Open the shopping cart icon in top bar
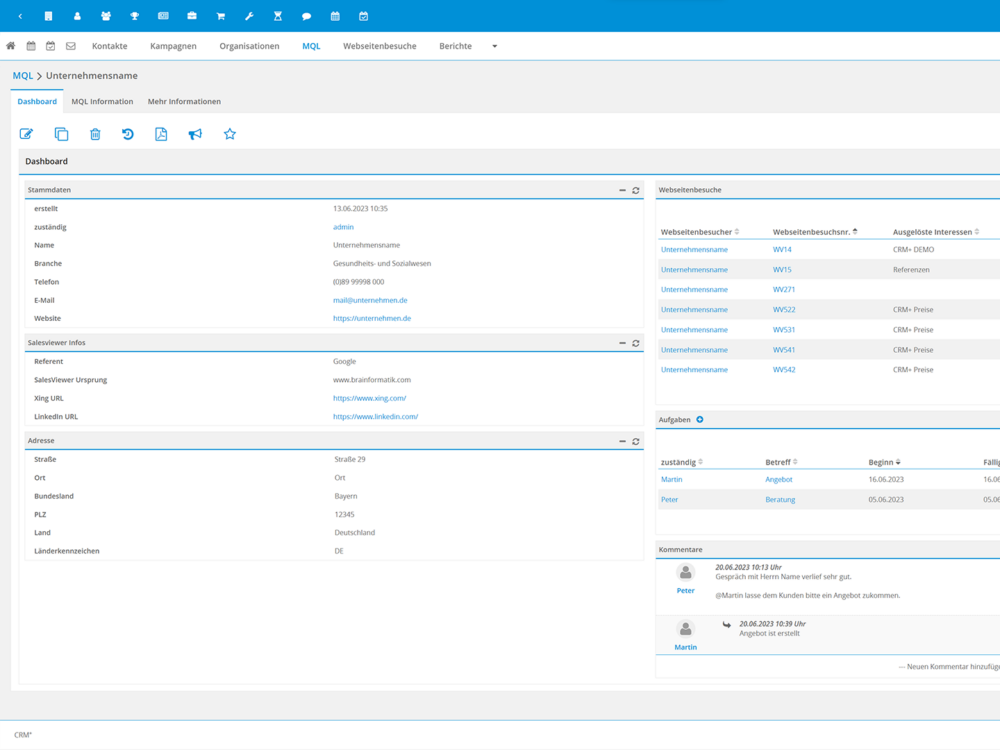 pyautogui.click(x=221, y=16)
